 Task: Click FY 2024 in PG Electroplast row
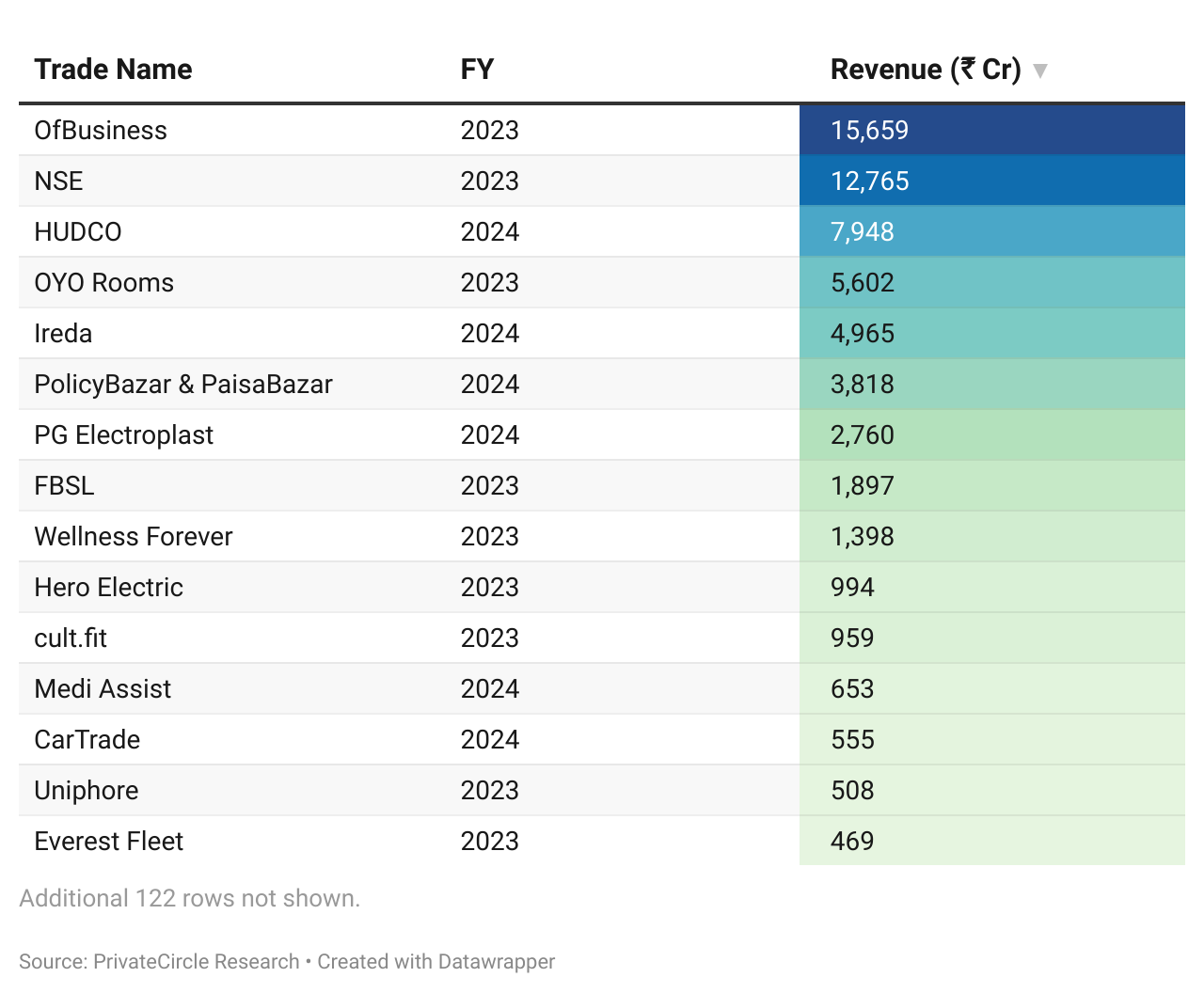[490, 435]
